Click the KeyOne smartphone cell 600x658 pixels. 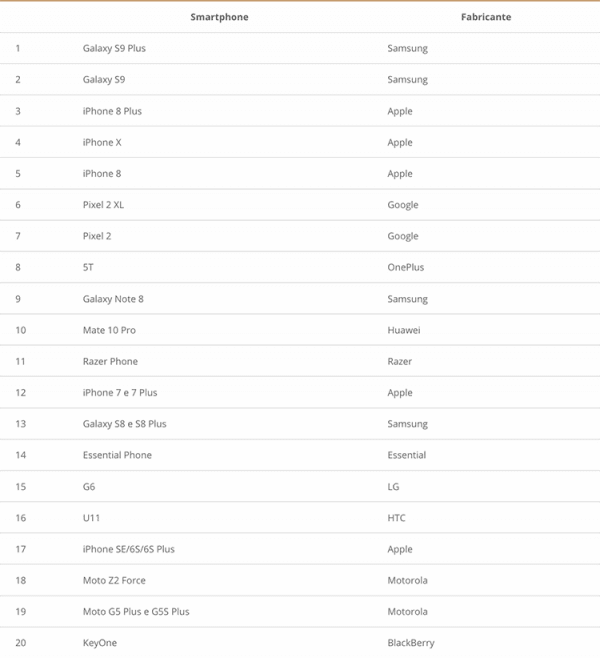[x=100, y=643]
